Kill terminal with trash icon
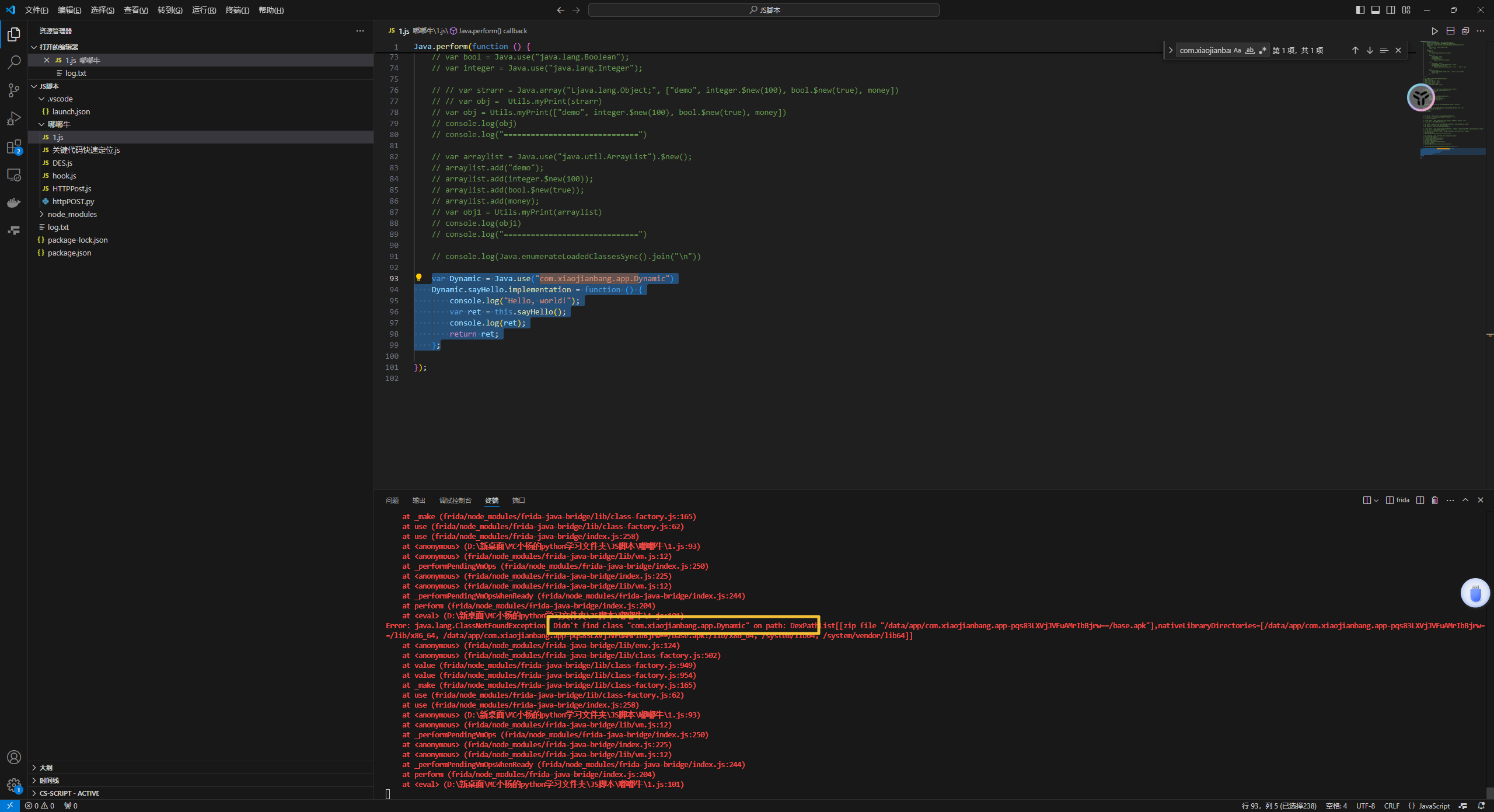The width and height of the screenshot is (1494, 812). coord(1435,501)
